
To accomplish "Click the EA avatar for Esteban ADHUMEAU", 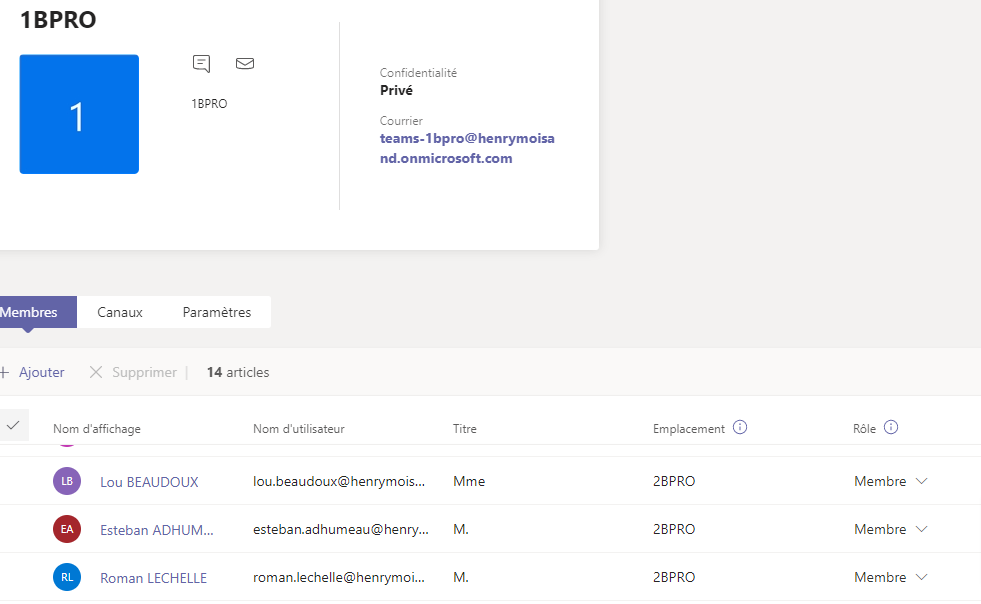I will coord(67,530).
